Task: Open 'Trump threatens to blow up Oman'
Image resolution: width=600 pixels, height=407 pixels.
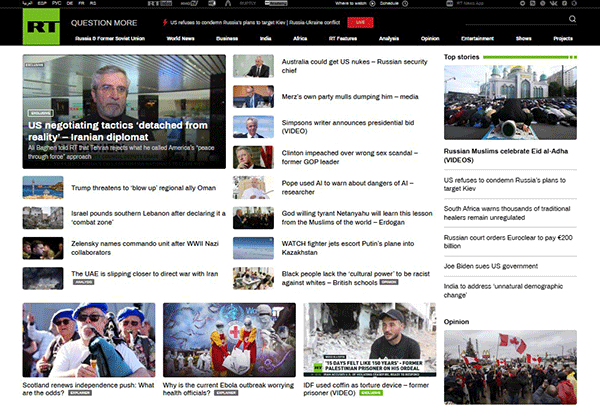Action: pyautogui.click(x=143, y=187)
